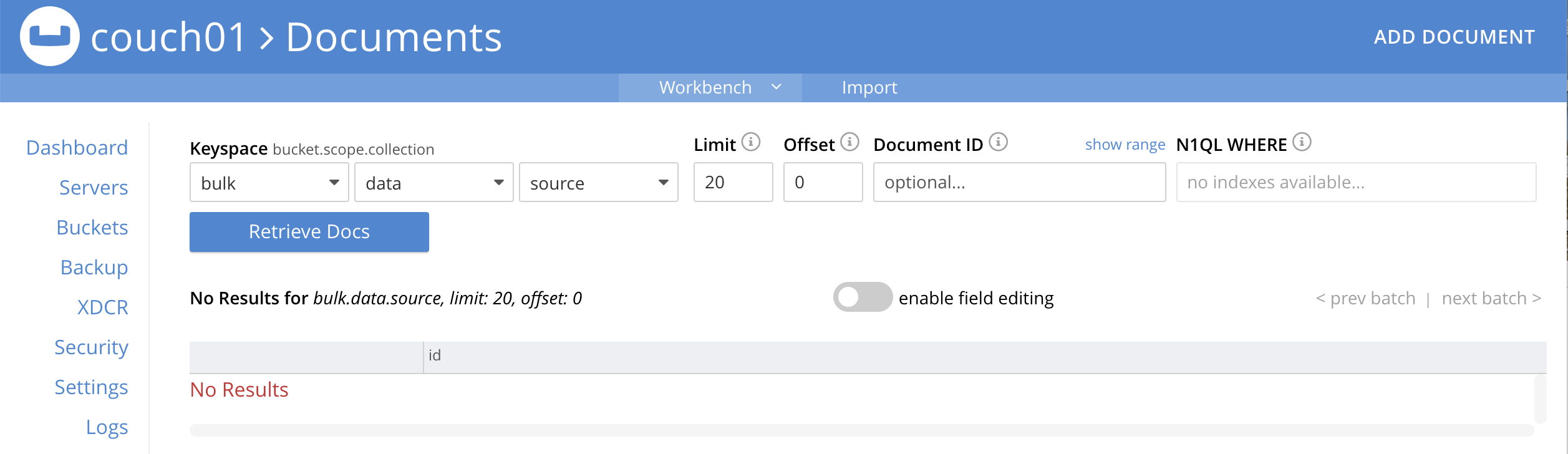Click the Offset info icon
Screen dimensions: 1568x454
click(x=849, y=142)
